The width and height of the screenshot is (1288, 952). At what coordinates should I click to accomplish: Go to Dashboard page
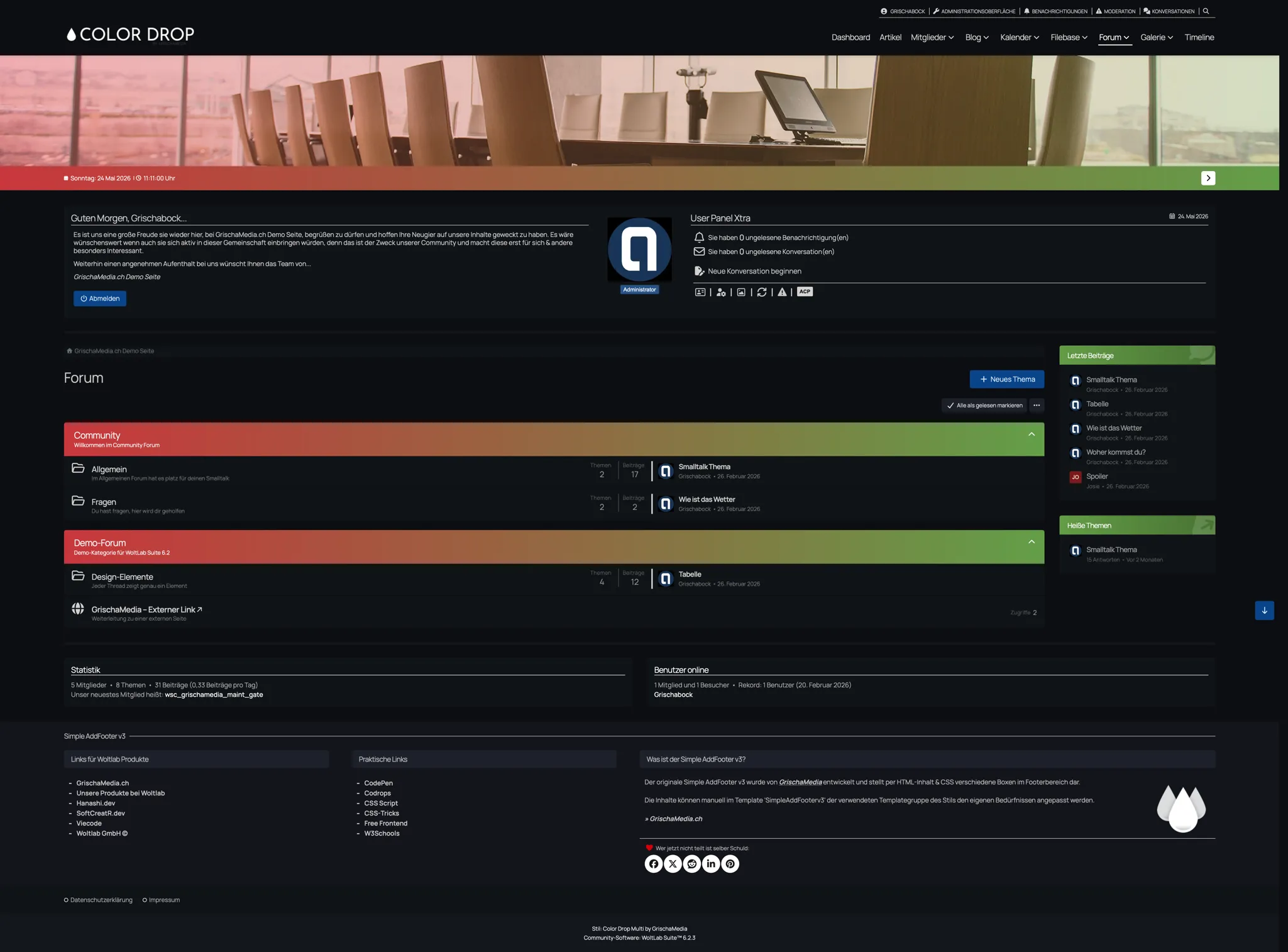coord(850,37)
